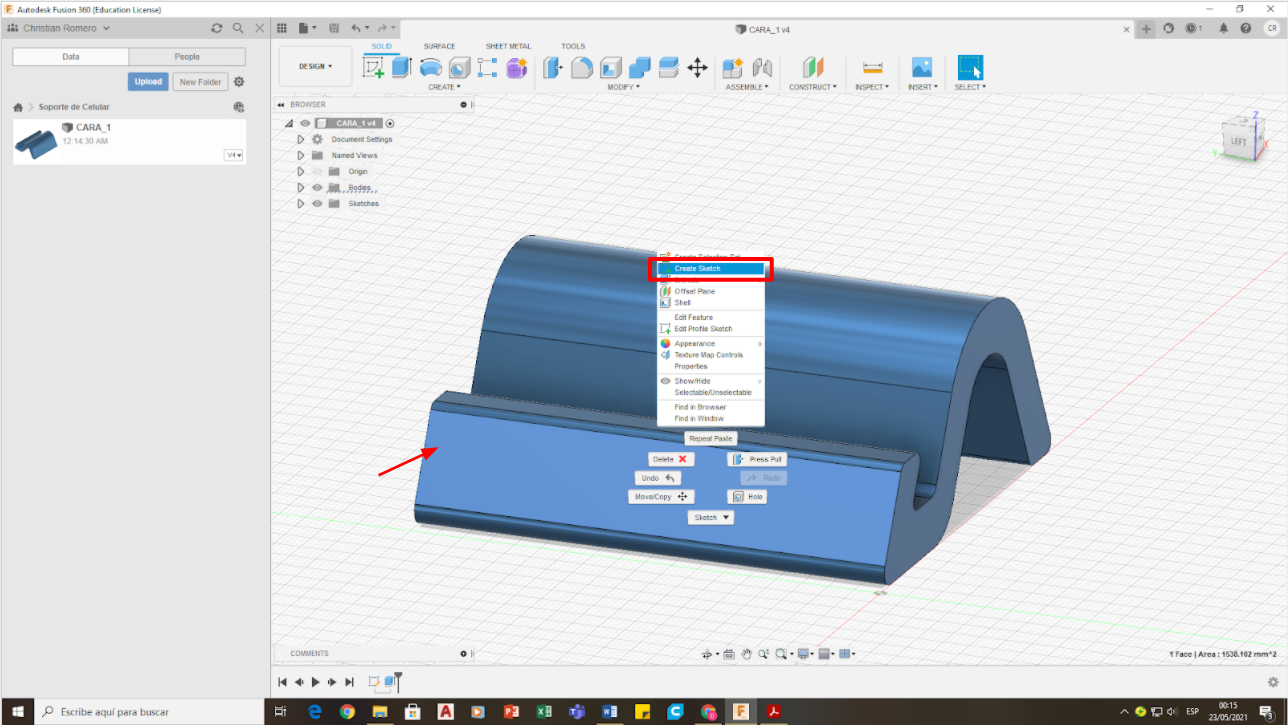Viewport: 1288px width, 725px height.
Task: Select the Move/Copy toolbar icon
Action: pos(698,67)
